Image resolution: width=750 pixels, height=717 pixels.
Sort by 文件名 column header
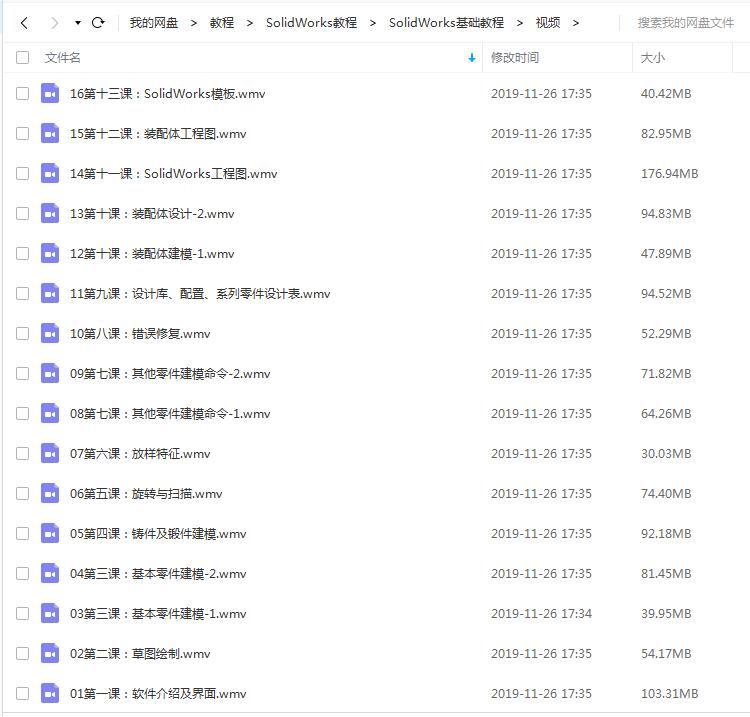point(63,57)
